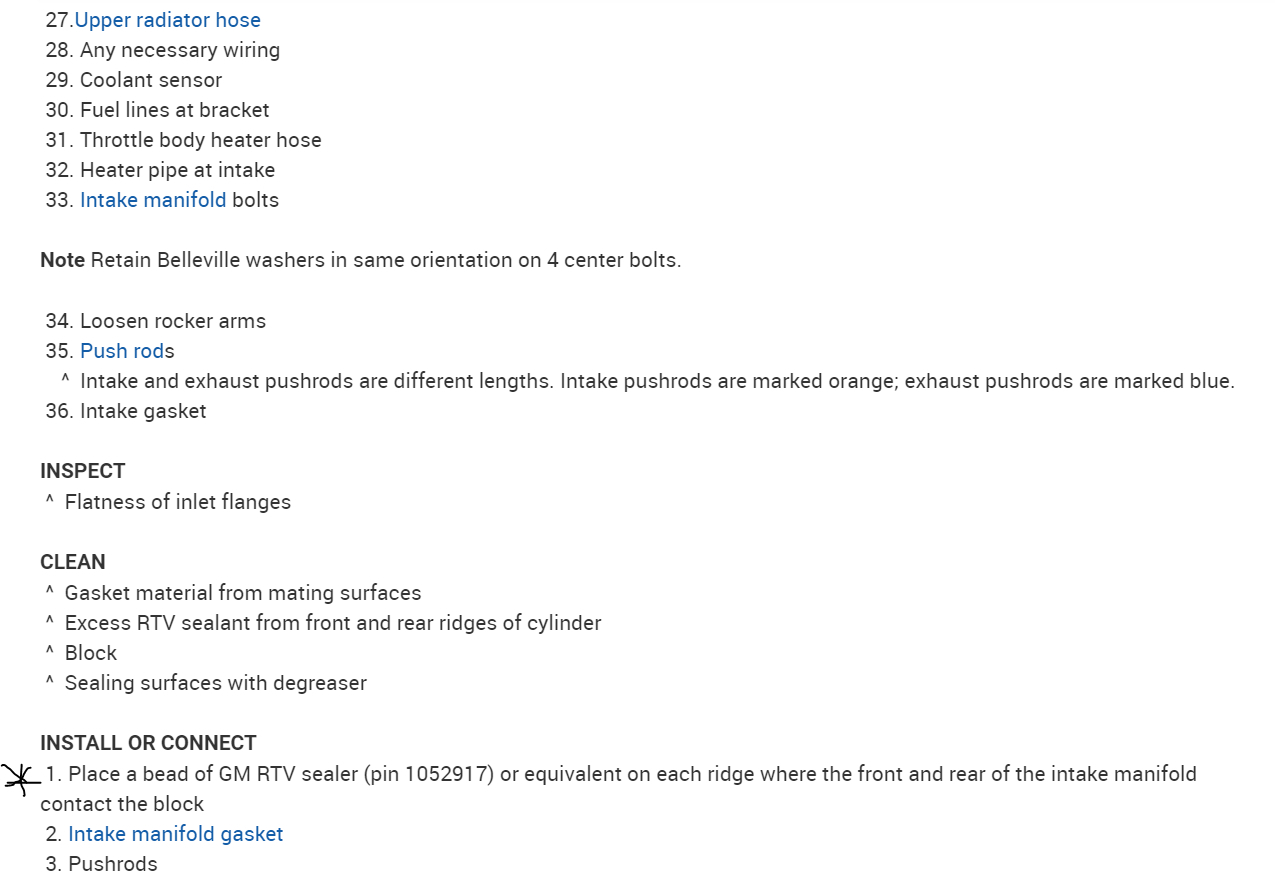Click the INSTALL OR CONNECT heading
This screenshot has width=1275, height=879.
148,743
